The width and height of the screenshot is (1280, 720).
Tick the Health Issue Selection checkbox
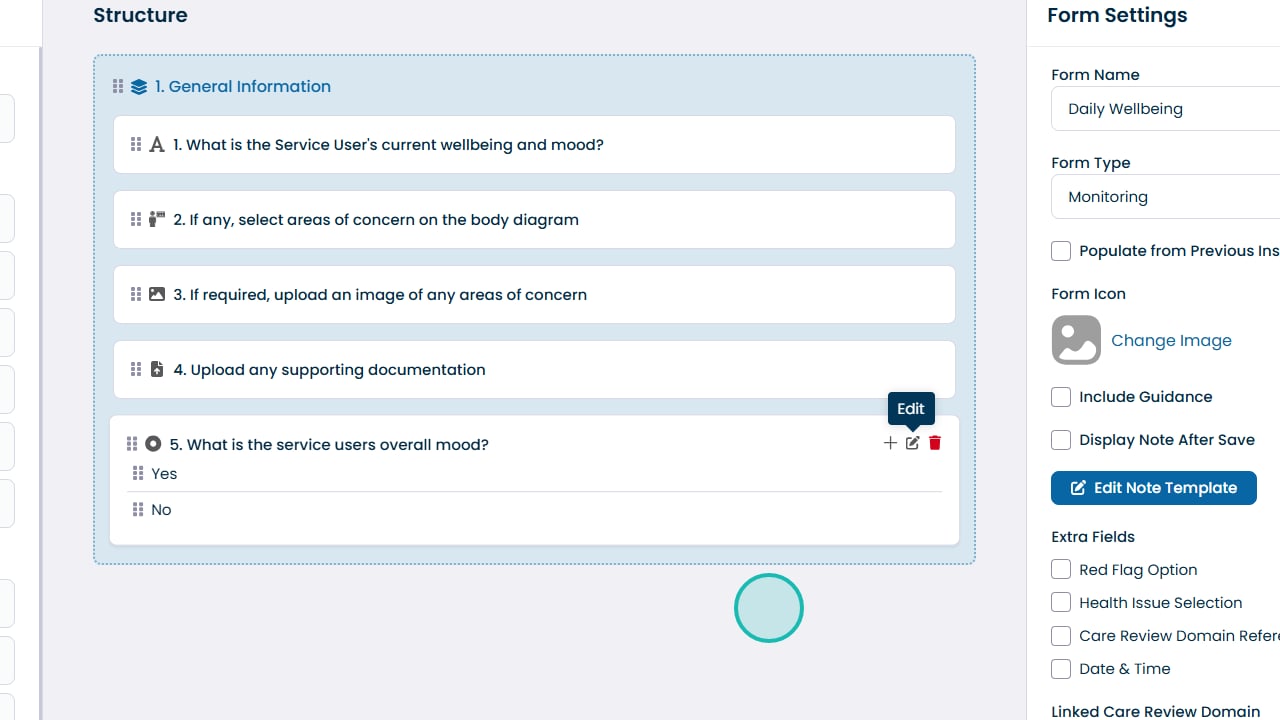[1061, 603]
